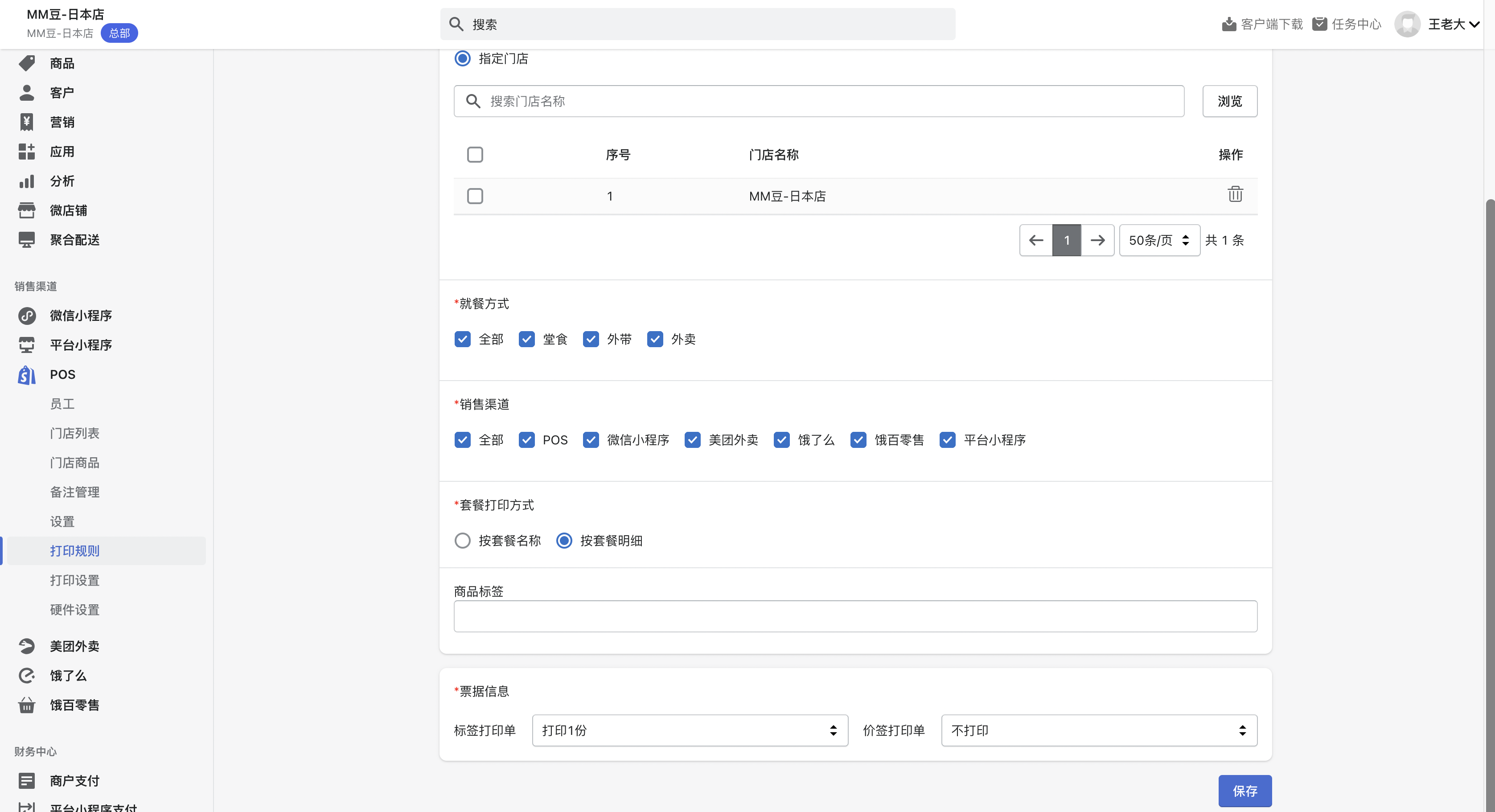Open 备注管理 submenu item

tap(74, 492)
